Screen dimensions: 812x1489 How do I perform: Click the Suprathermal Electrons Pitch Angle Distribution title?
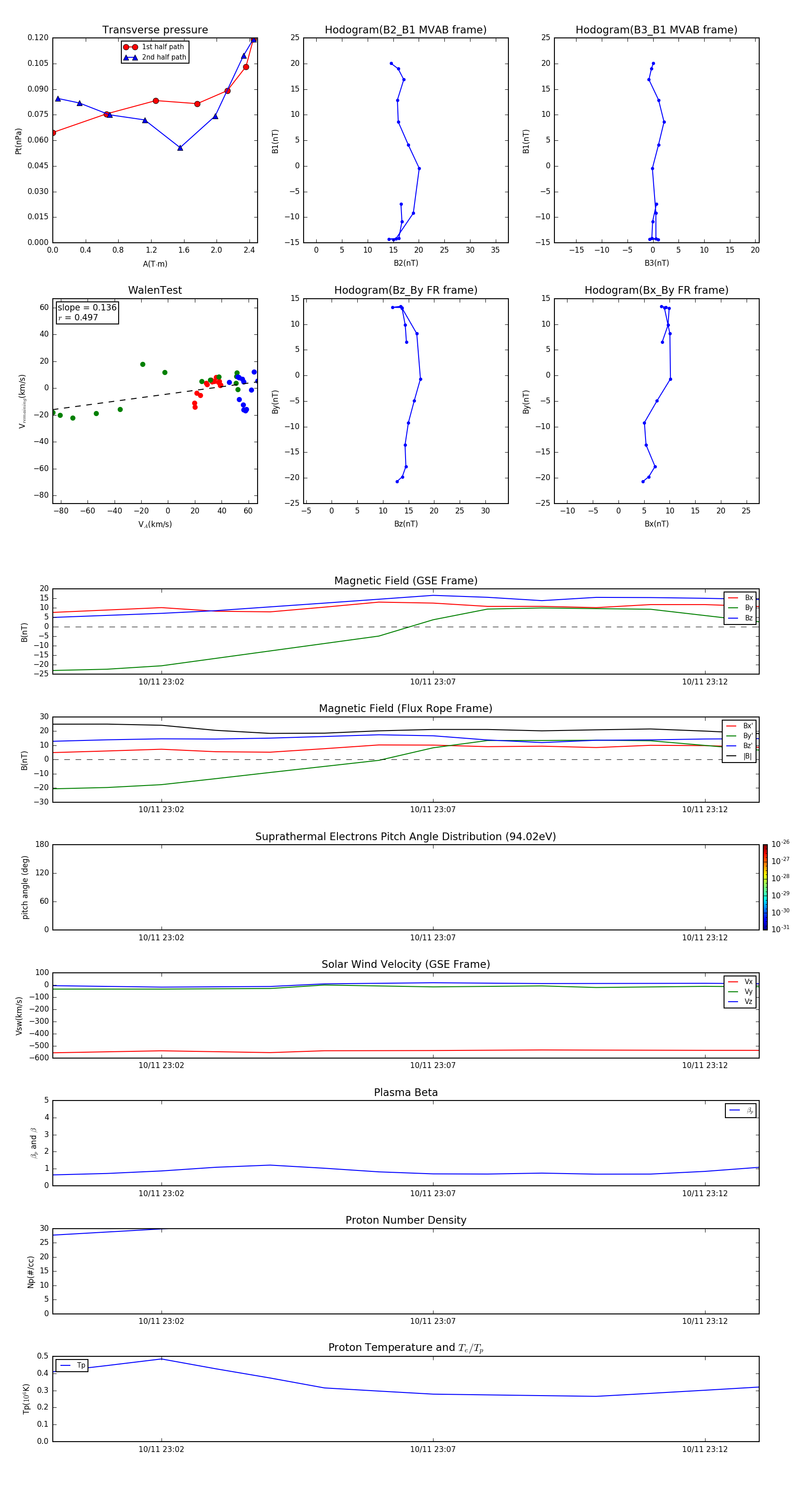[406, 837]
